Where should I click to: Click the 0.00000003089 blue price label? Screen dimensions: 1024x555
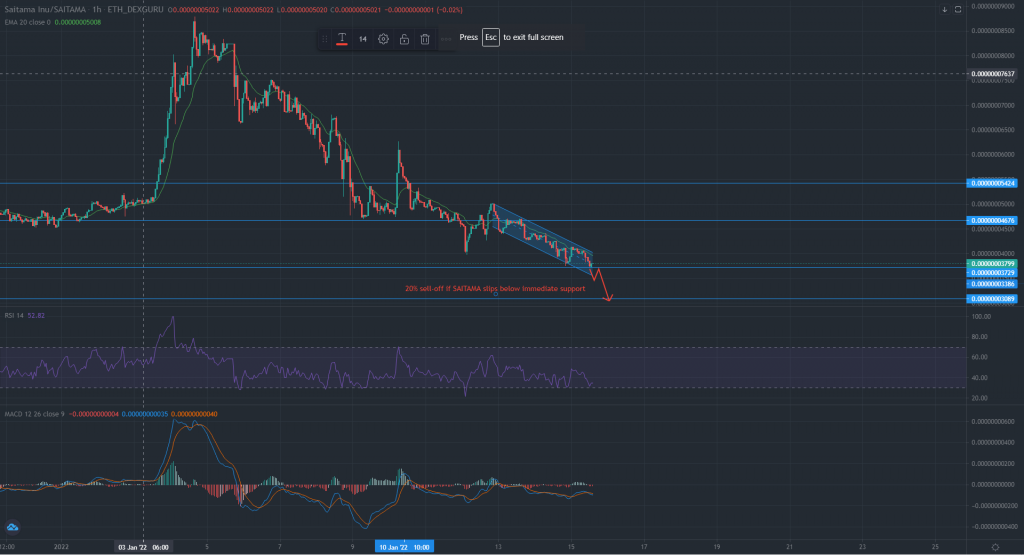click(993, 299)
